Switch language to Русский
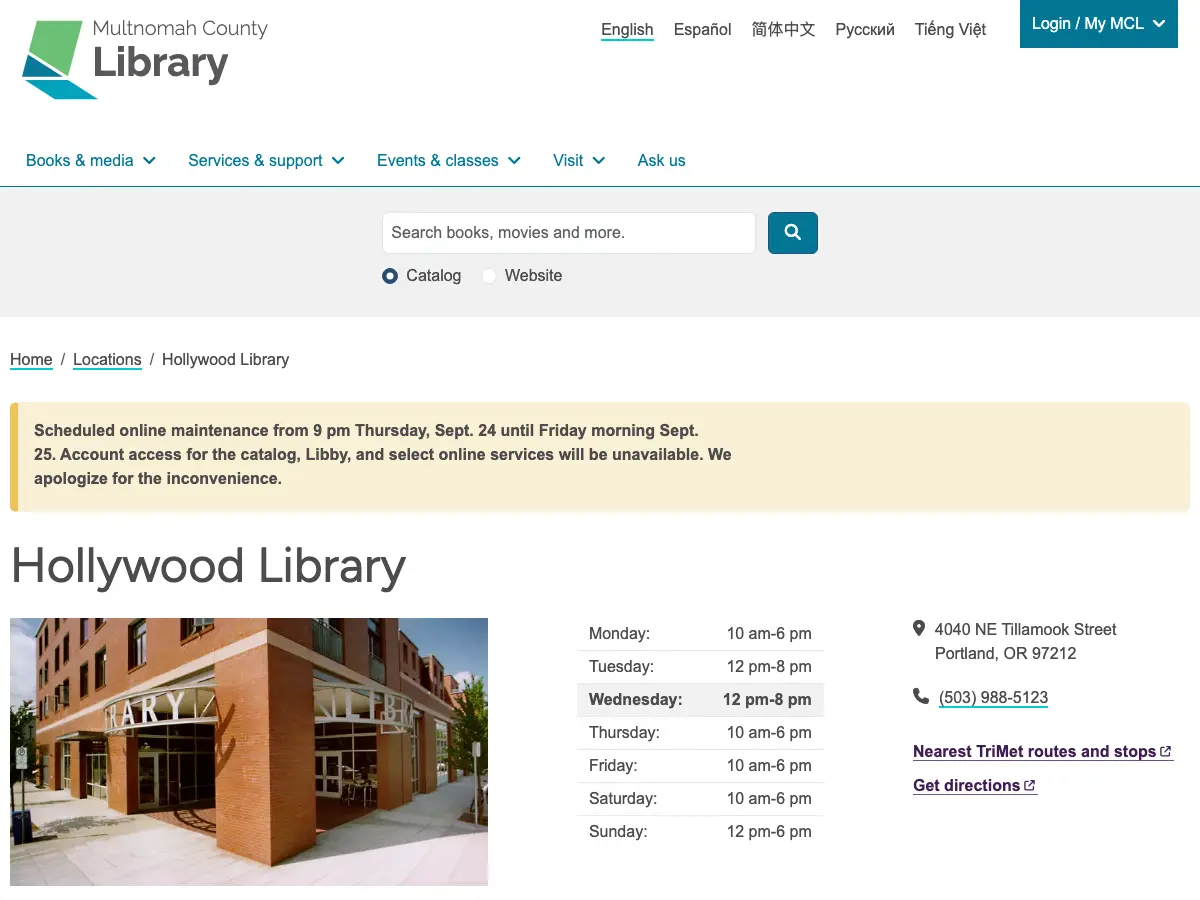The image size is (1200, 900). tap(865, 30)
